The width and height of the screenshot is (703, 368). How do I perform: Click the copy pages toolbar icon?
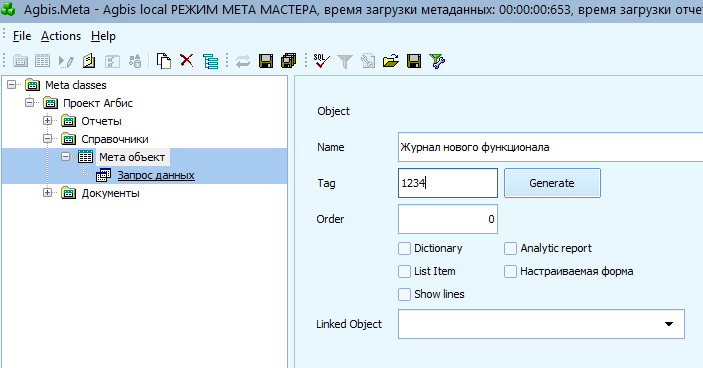tap(164, 61)
